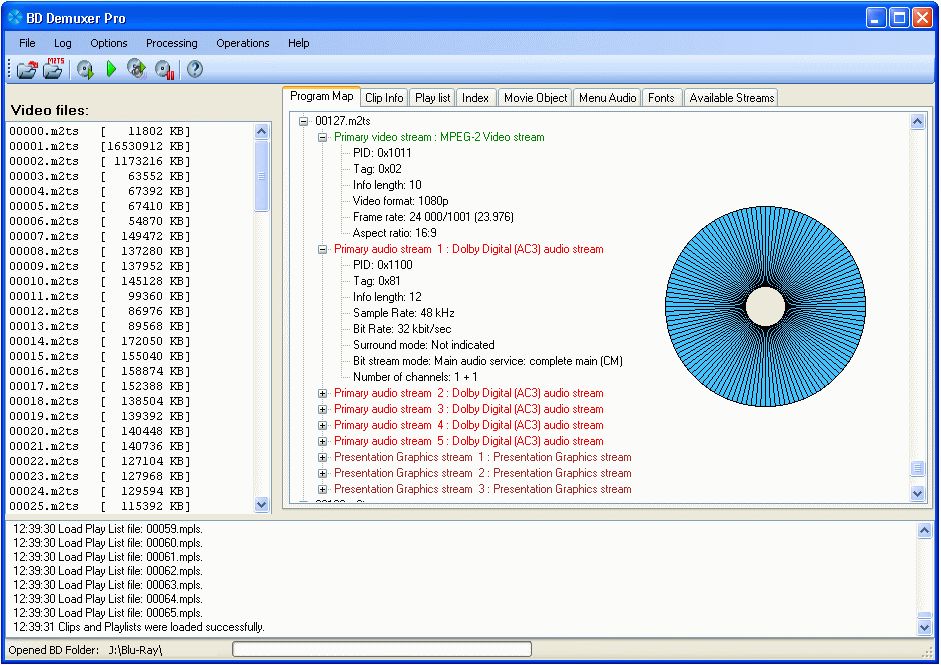Select the "Video format: 1080p" row
The width and height of the screenshot is (941, 665).
tap(400, 201)
